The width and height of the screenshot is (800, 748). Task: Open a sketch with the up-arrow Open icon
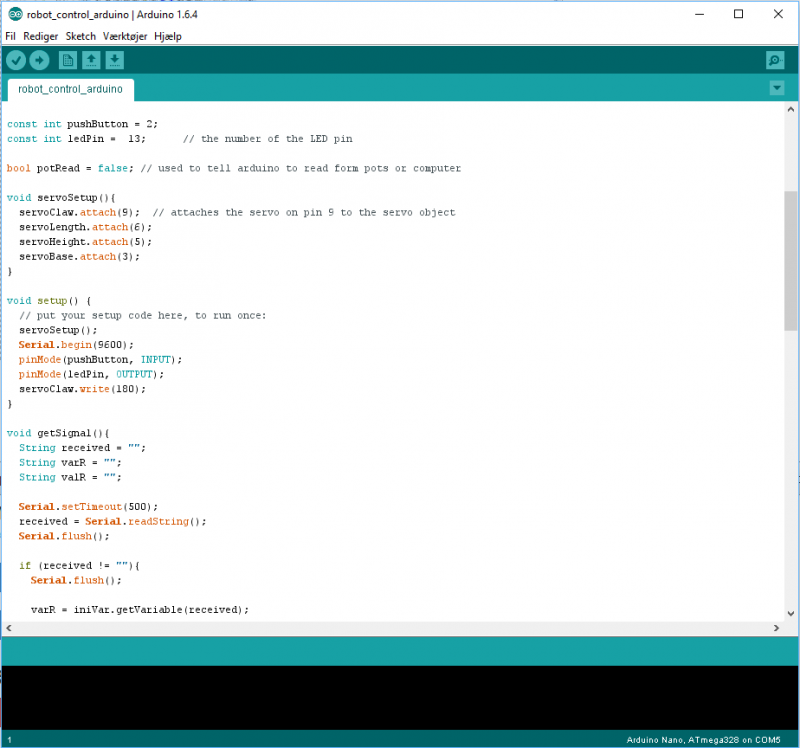click(91, 60)
